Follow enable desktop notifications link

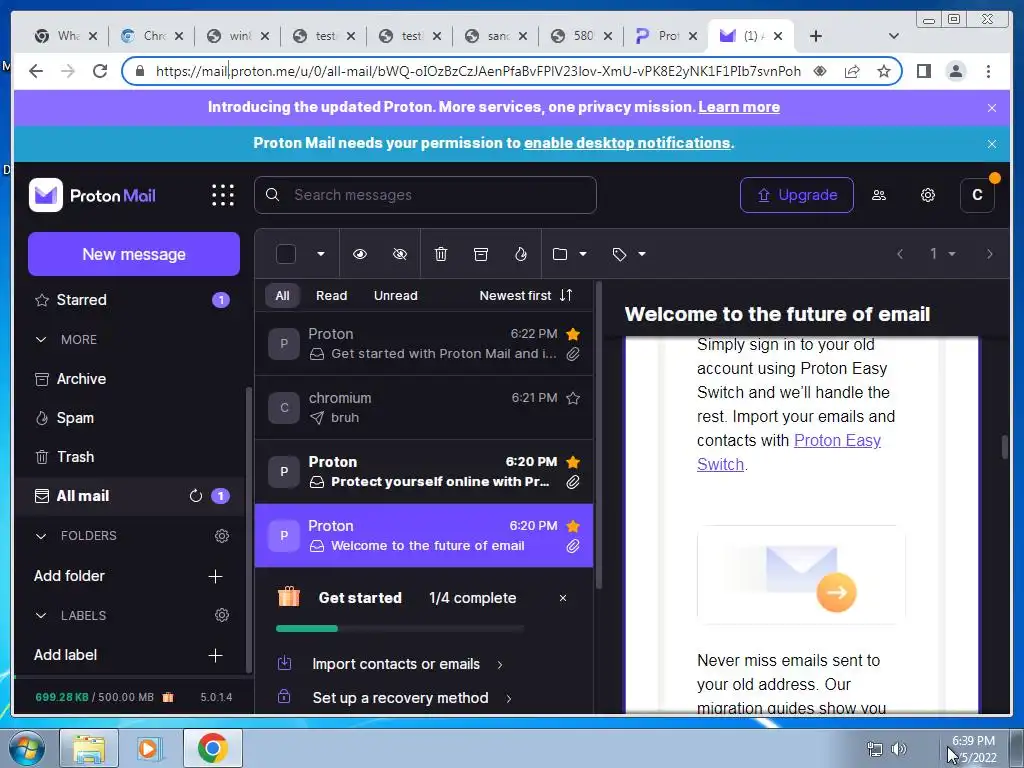(x=626, y=143)
